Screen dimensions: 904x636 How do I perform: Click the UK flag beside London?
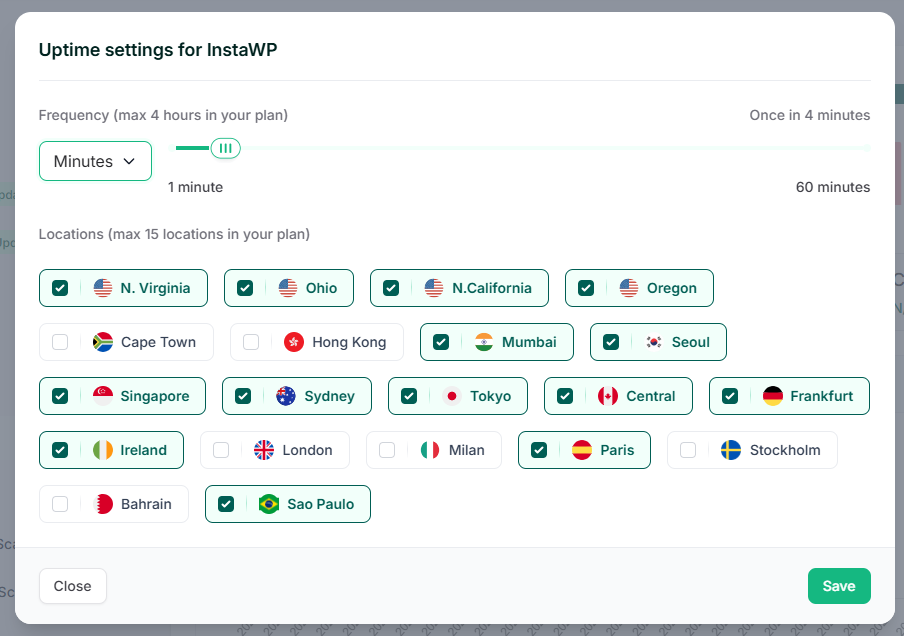[x=264, y=450]
